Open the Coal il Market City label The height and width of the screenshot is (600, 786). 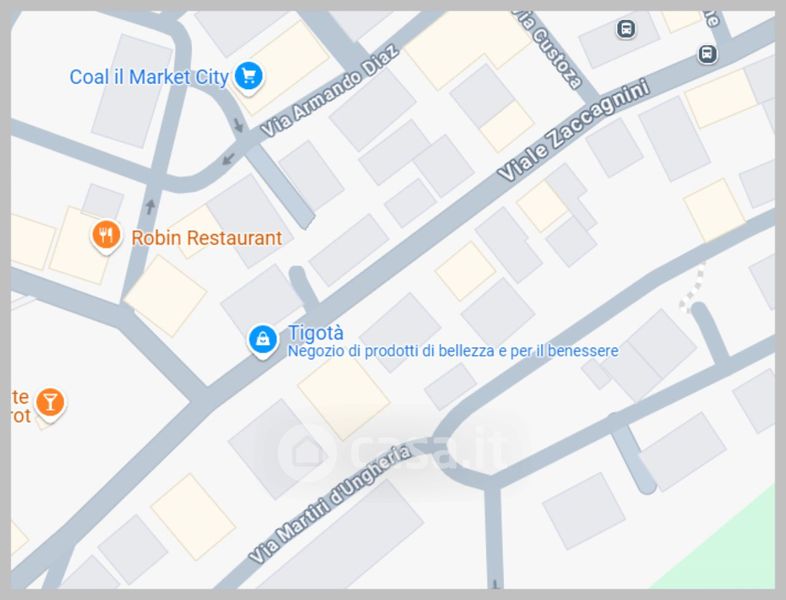[x=149, y=77]
